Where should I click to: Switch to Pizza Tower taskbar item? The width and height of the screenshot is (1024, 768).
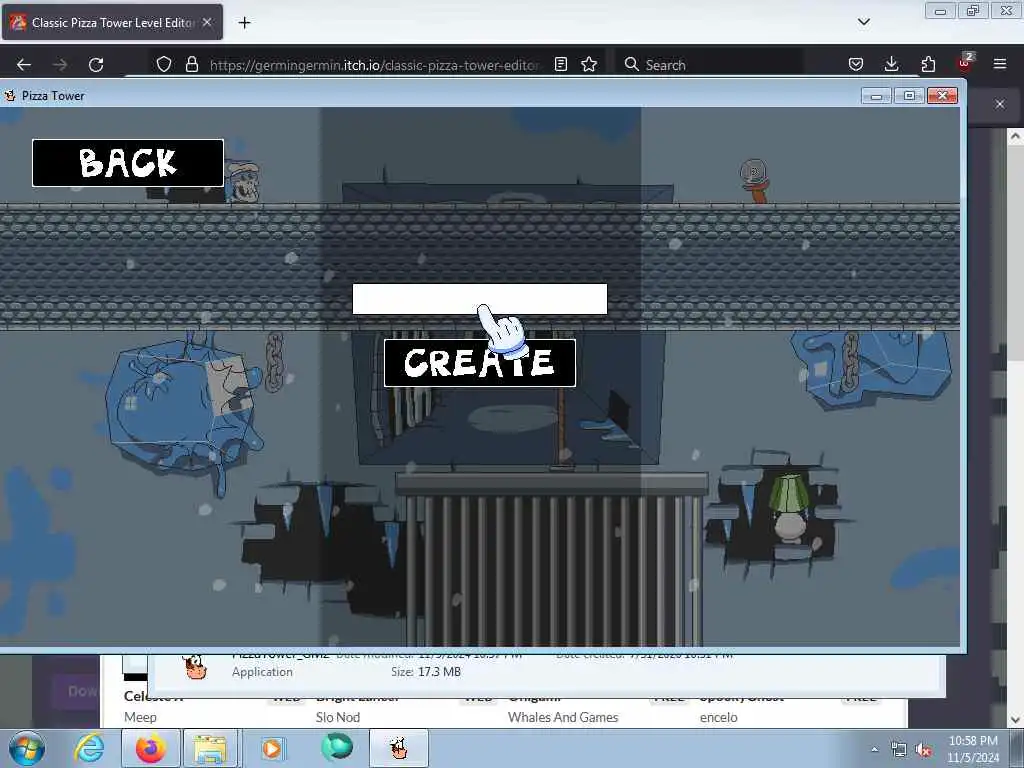coord(399,748)
